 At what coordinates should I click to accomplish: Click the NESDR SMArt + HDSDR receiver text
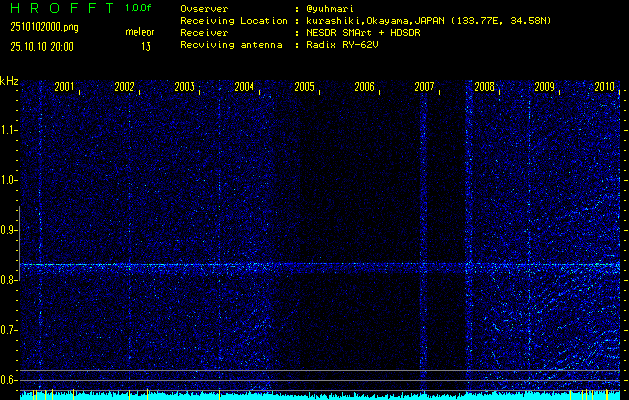(x=363, y=33)
